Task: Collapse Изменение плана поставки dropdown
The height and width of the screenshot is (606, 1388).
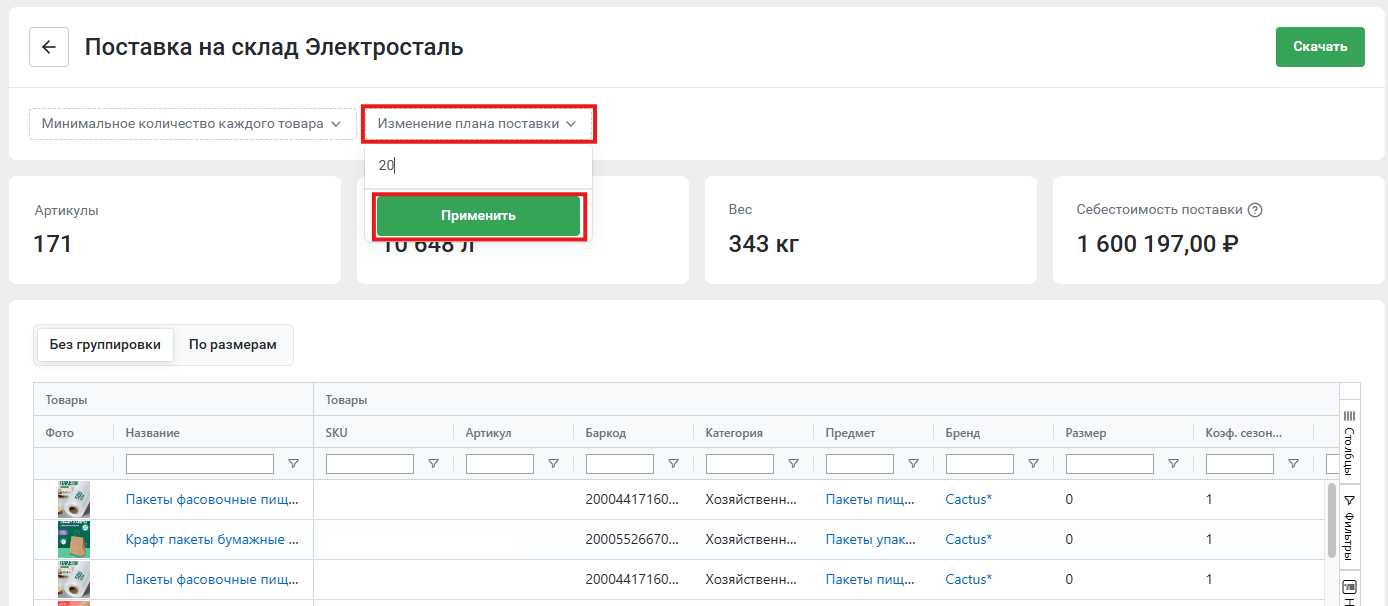Action: tap(478, 124)
